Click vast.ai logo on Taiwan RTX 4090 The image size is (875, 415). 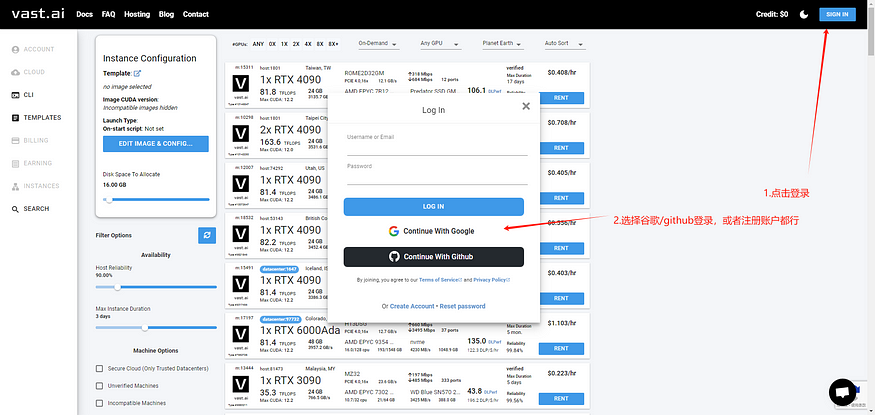(241, 84)
